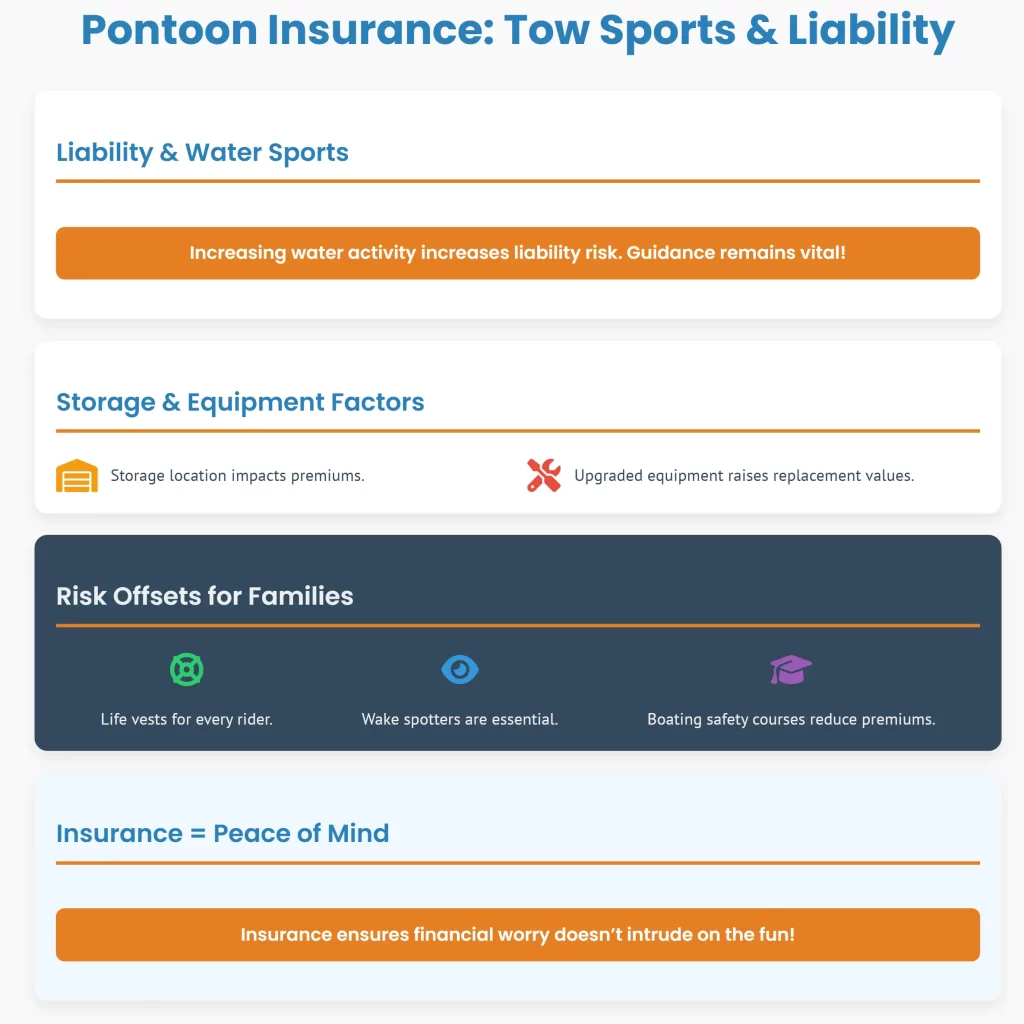
Task: Select the Liability & Water Sports heading
Action: (x=202, y=153)
